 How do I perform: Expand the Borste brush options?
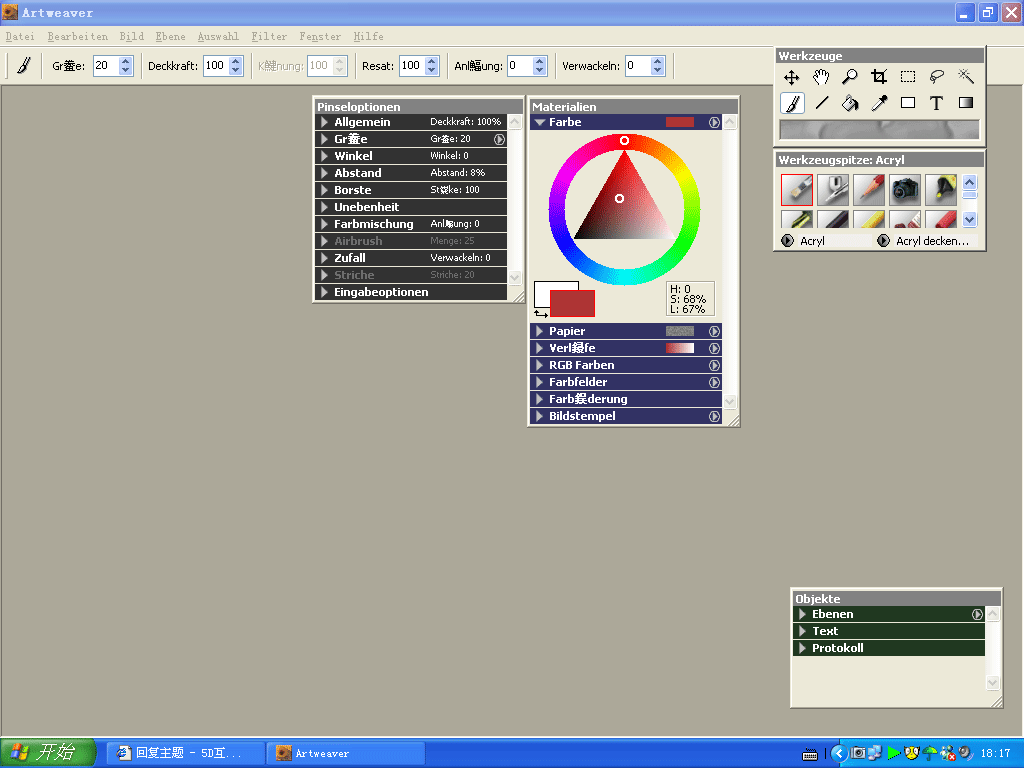tap(324, 190)
